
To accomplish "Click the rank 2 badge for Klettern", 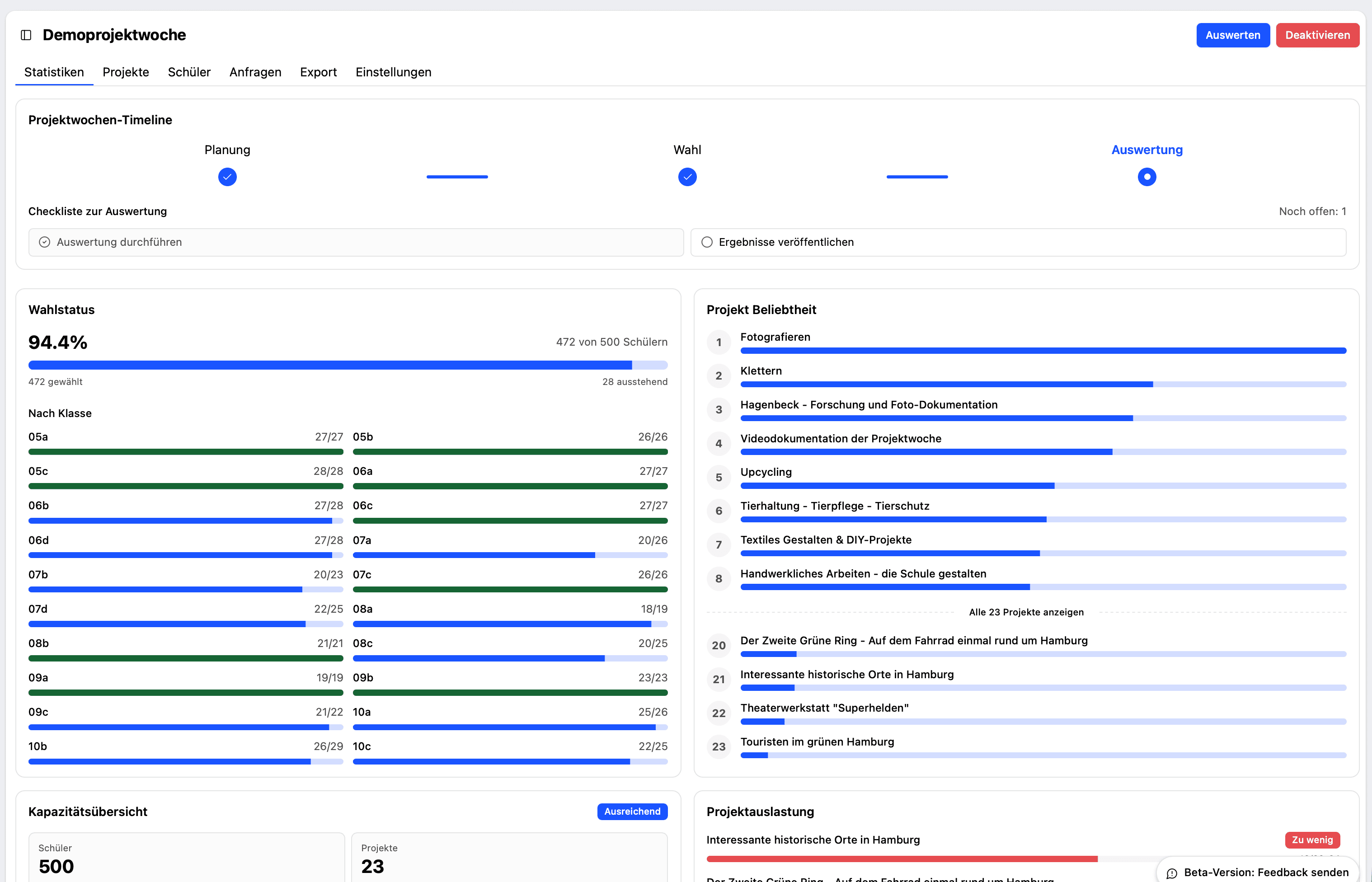I will [719, 376].
